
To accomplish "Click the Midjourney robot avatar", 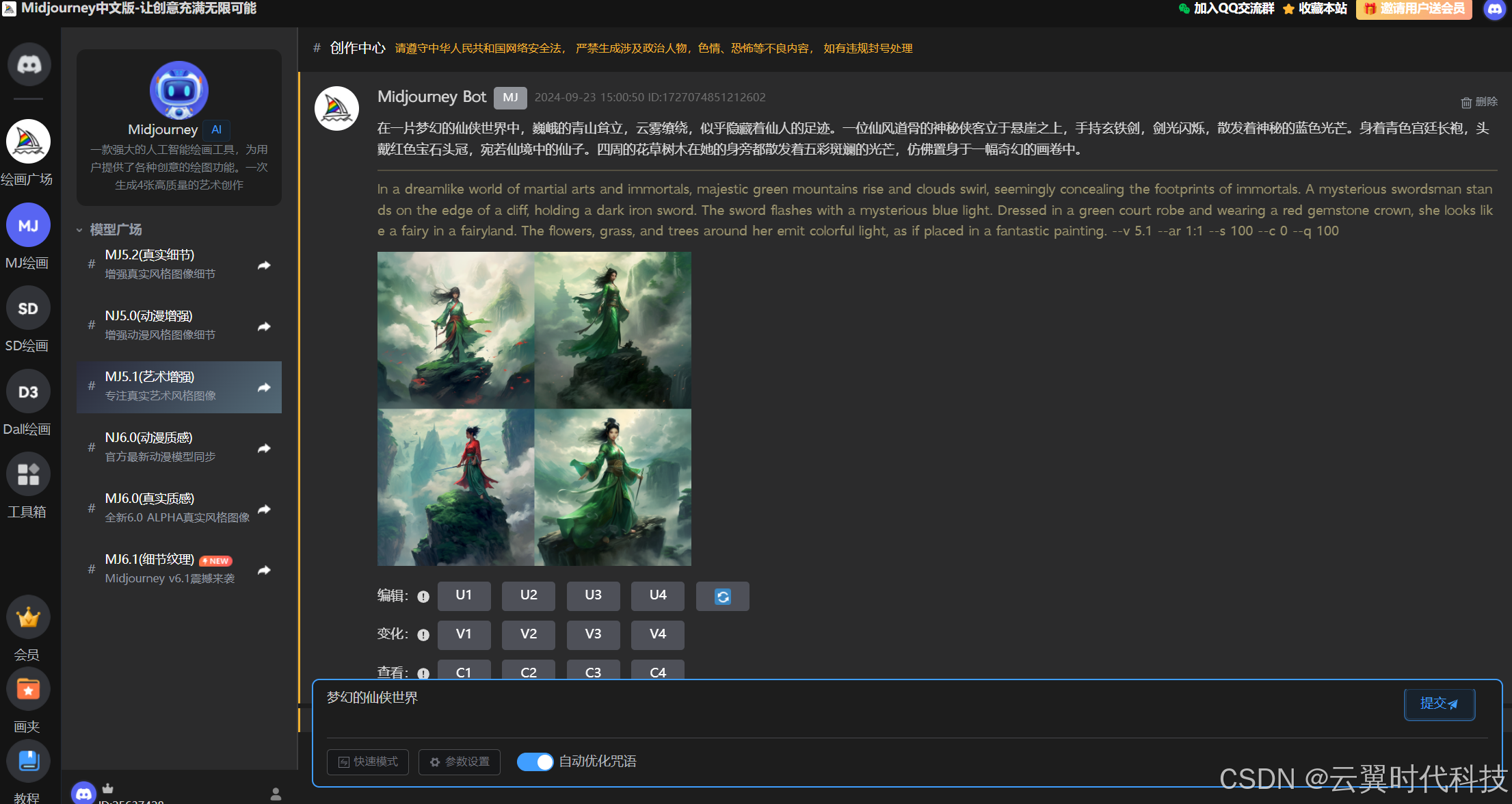I will pos(179,90).
